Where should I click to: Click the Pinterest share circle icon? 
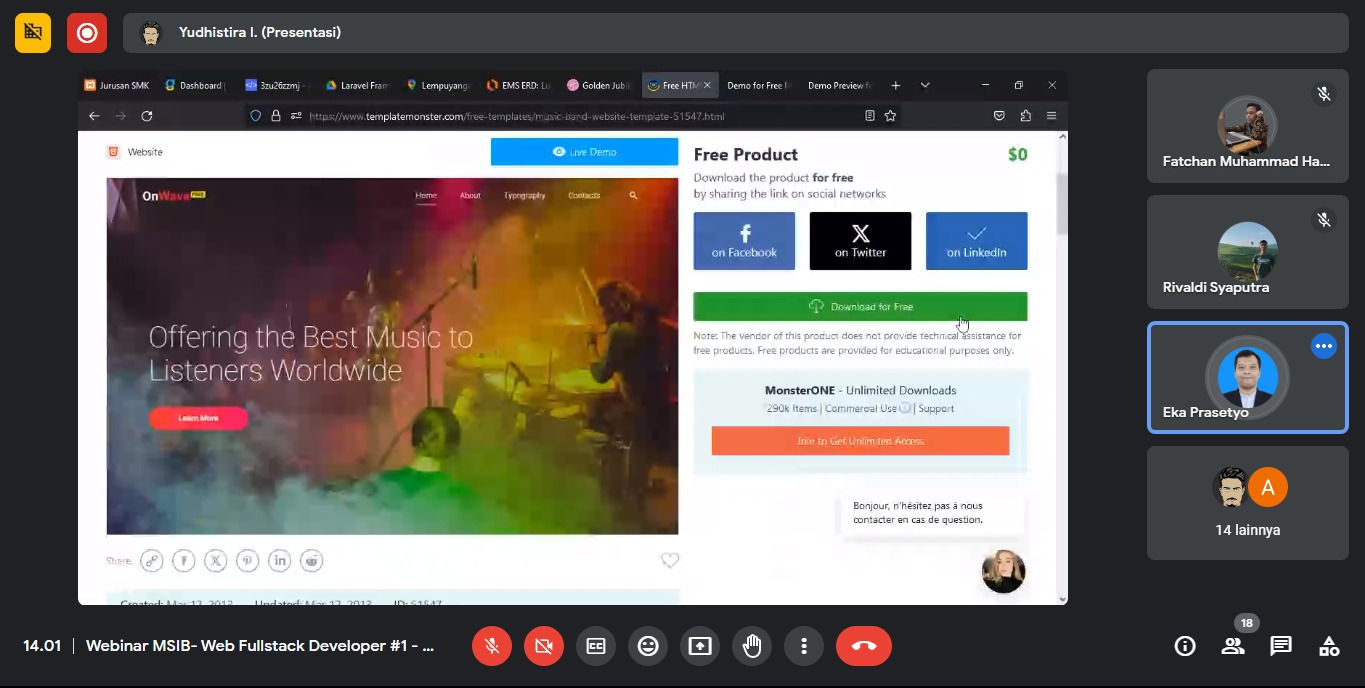(247, 561)
